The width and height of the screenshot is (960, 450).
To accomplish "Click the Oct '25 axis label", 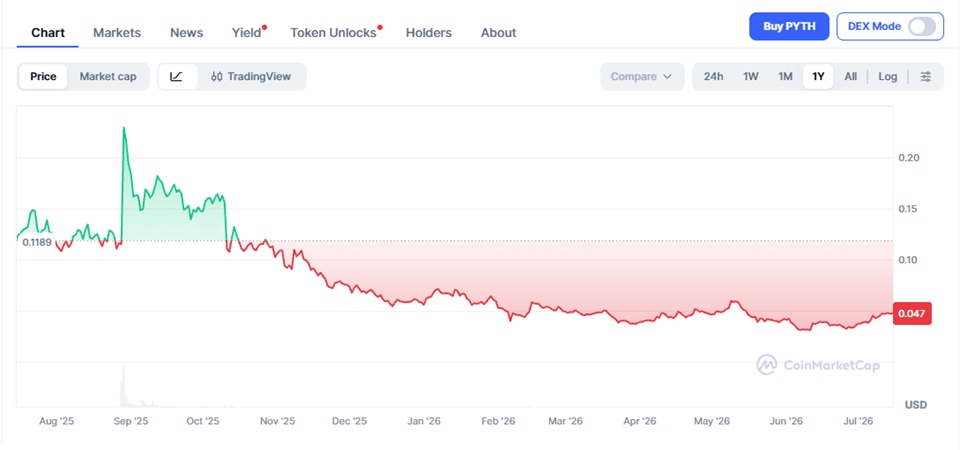I will (203, 421).
